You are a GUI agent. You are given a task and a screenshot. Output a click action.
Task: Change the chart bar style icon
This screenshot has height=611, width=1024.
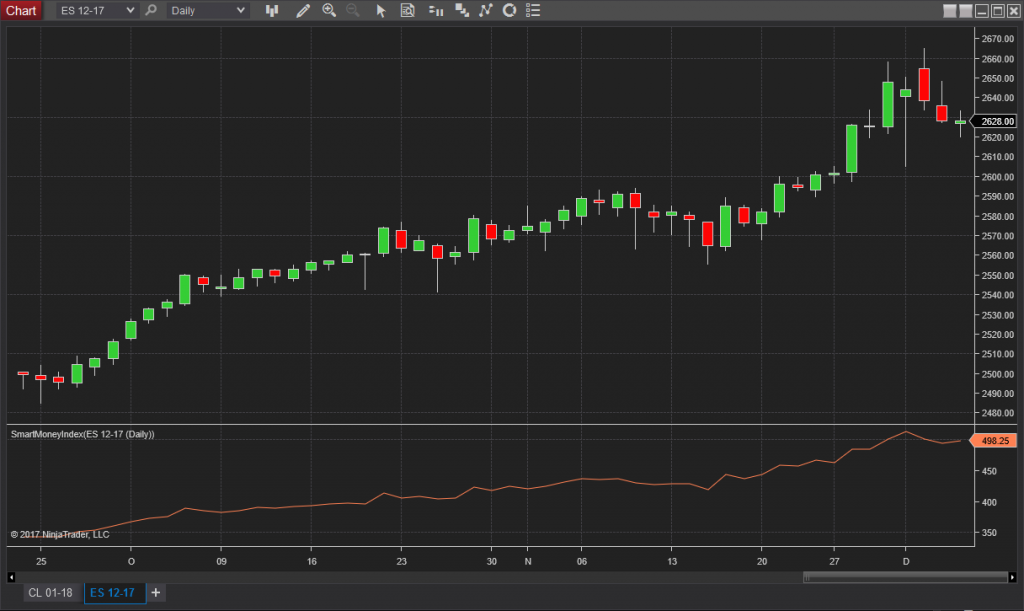pyautogui.click(x=271, y=10)
